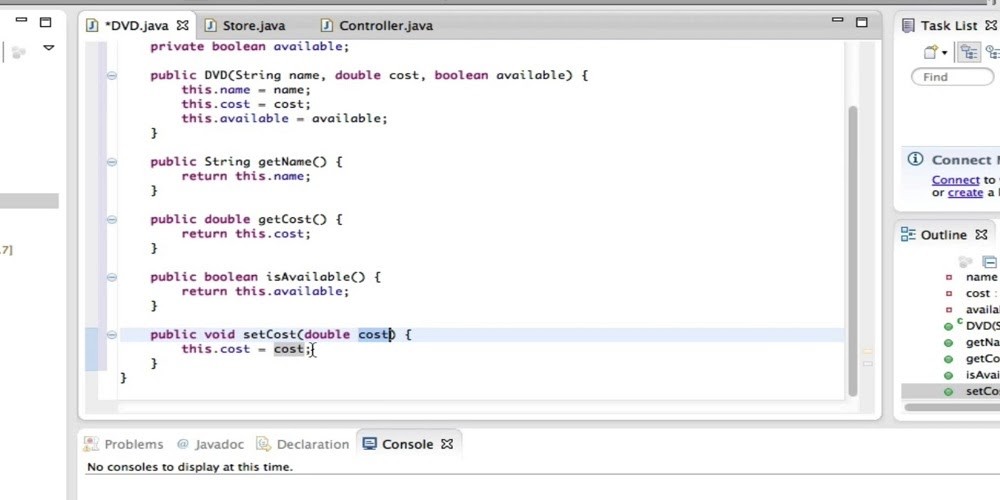Minimize the editor area
The width and height of the screenshot is (1000, 500).
(836, 22)
